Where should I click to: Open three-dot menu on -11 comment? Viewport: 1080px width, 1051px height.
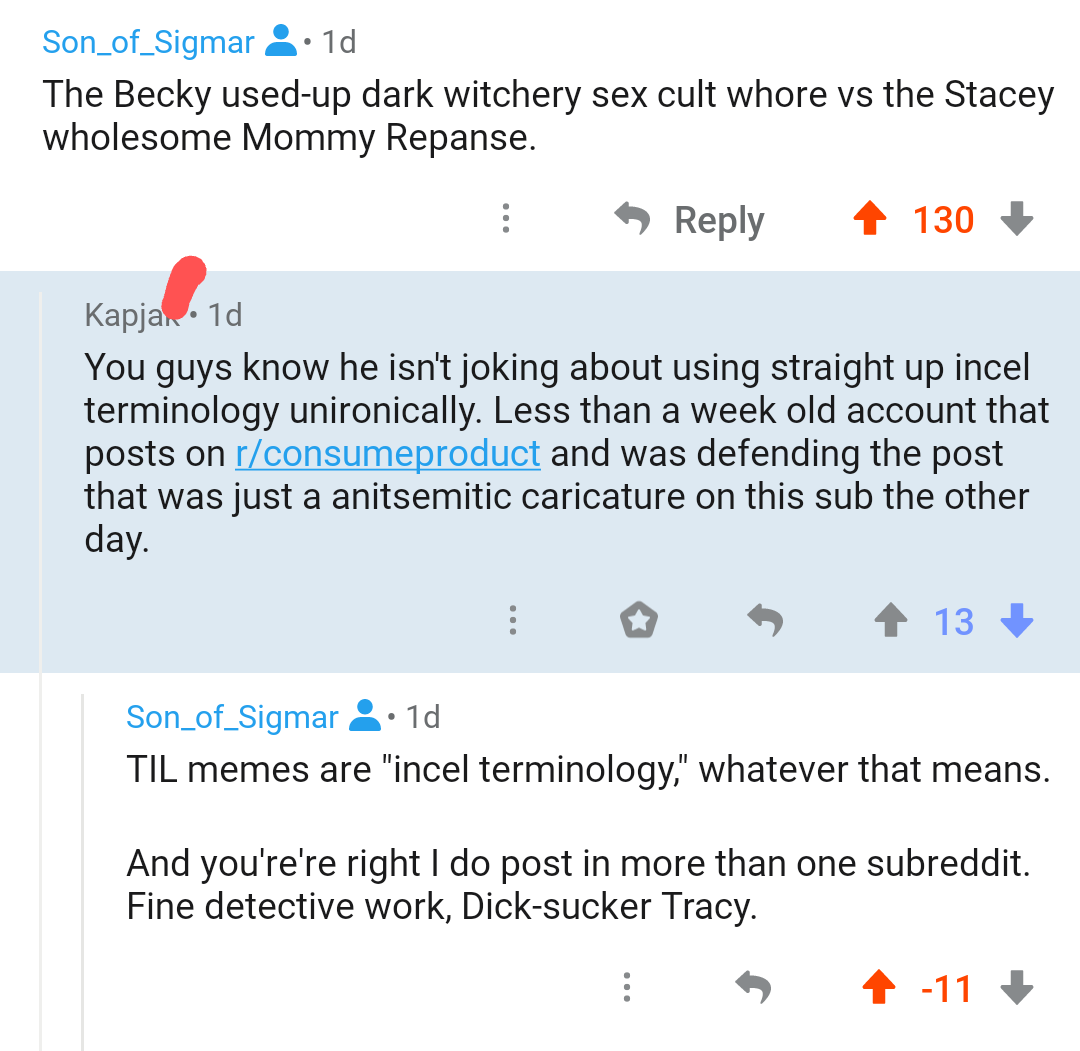(626, 988)
